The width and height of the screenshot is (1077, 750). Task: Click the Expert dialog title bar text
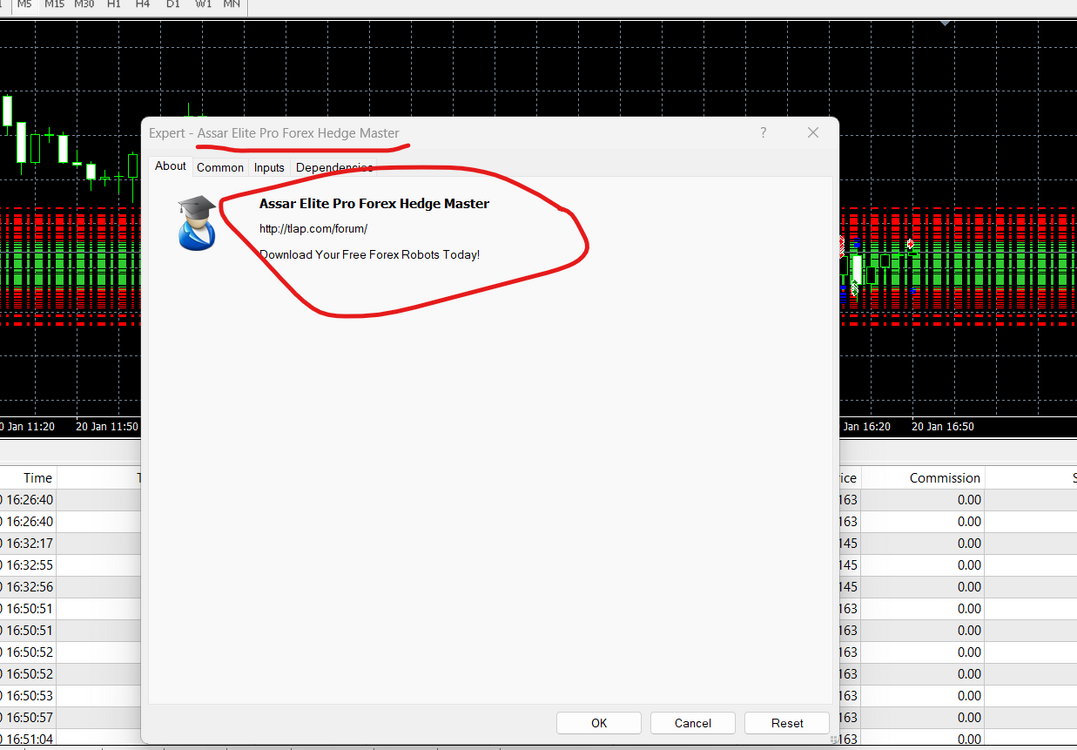click(x=274, y=133)
